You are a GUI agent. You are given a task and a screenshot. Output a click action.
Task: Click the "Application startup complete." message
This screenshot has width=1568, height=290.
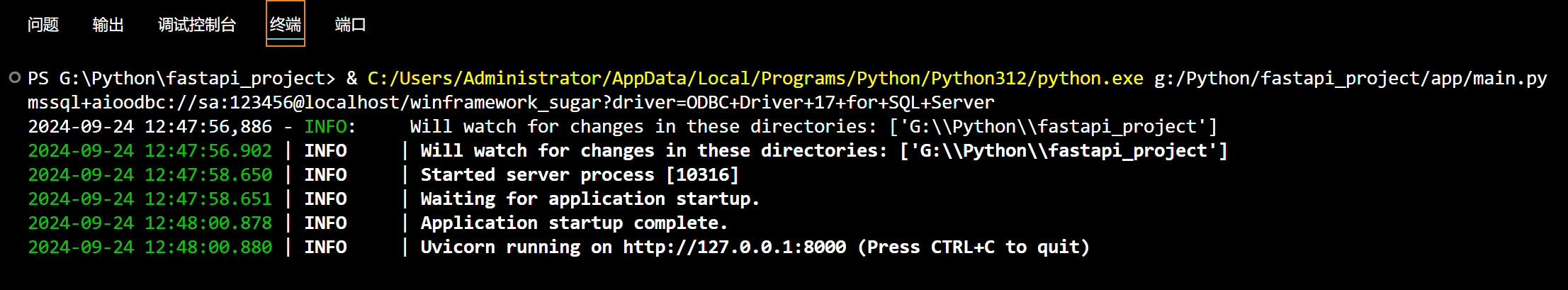click(x=574, y=223)
